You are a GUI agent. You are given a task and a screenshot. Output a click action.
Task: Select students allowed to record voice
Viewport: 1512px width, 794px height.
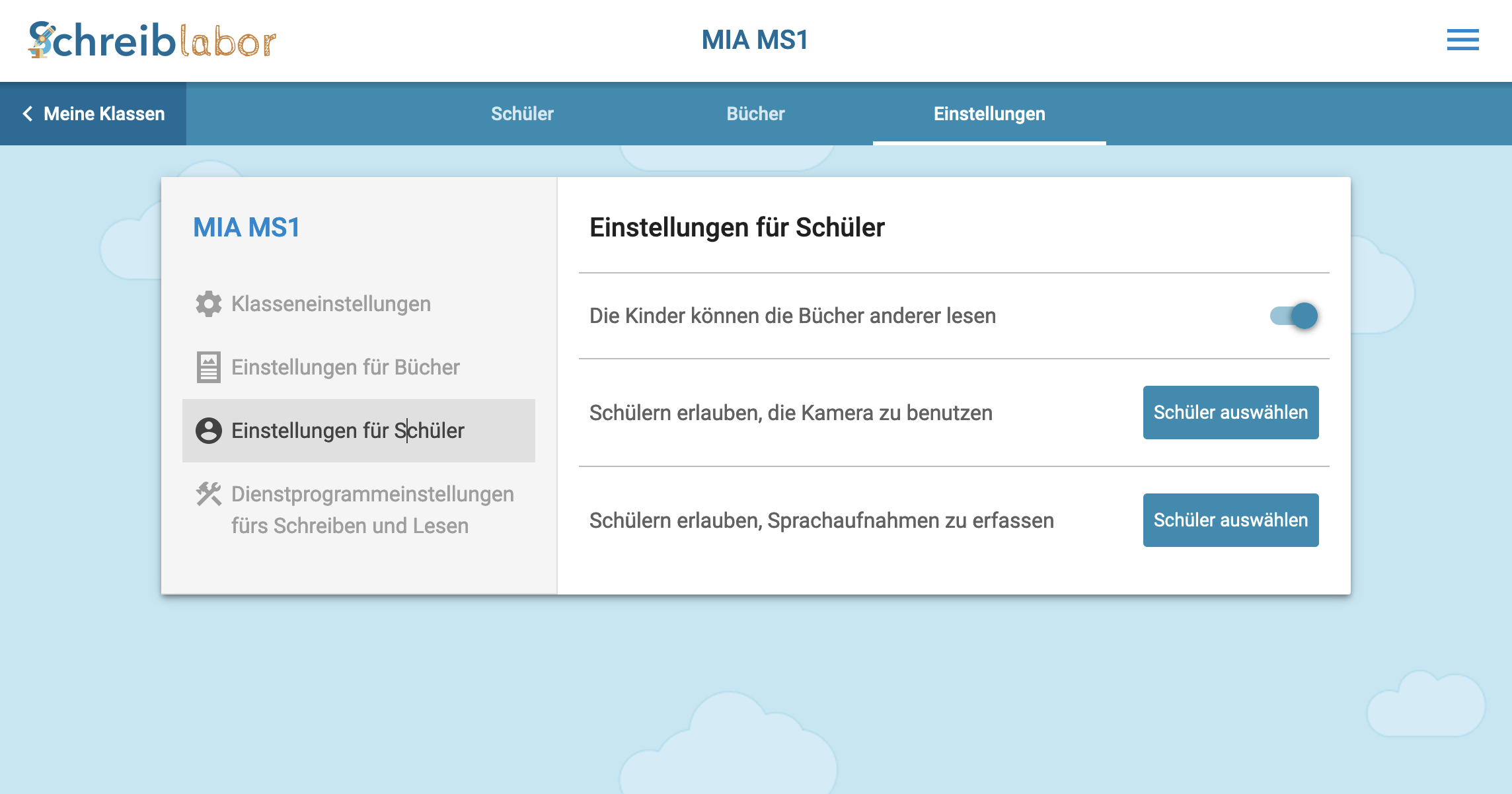click(x=1230, y=520)
